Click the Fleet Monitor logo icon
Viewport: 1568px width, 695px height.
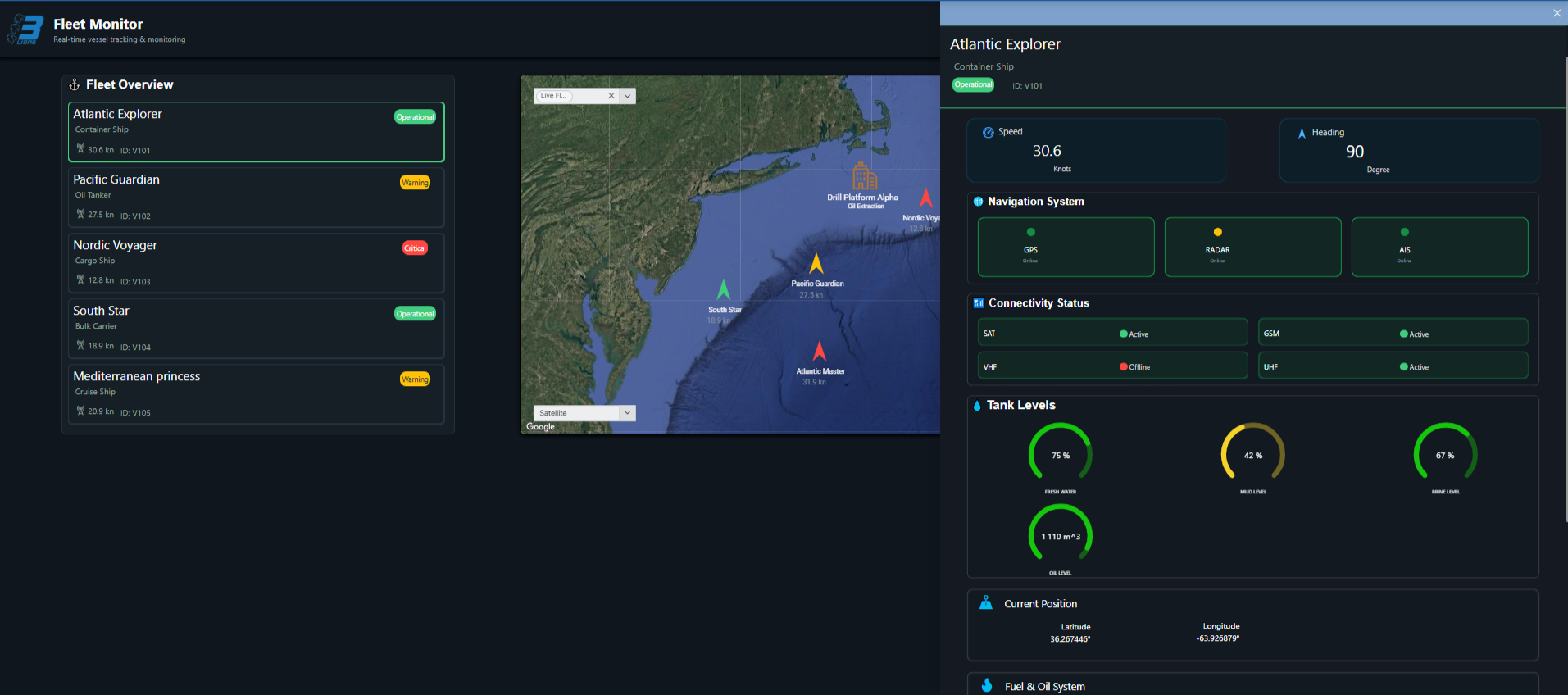tap(26, 30)
